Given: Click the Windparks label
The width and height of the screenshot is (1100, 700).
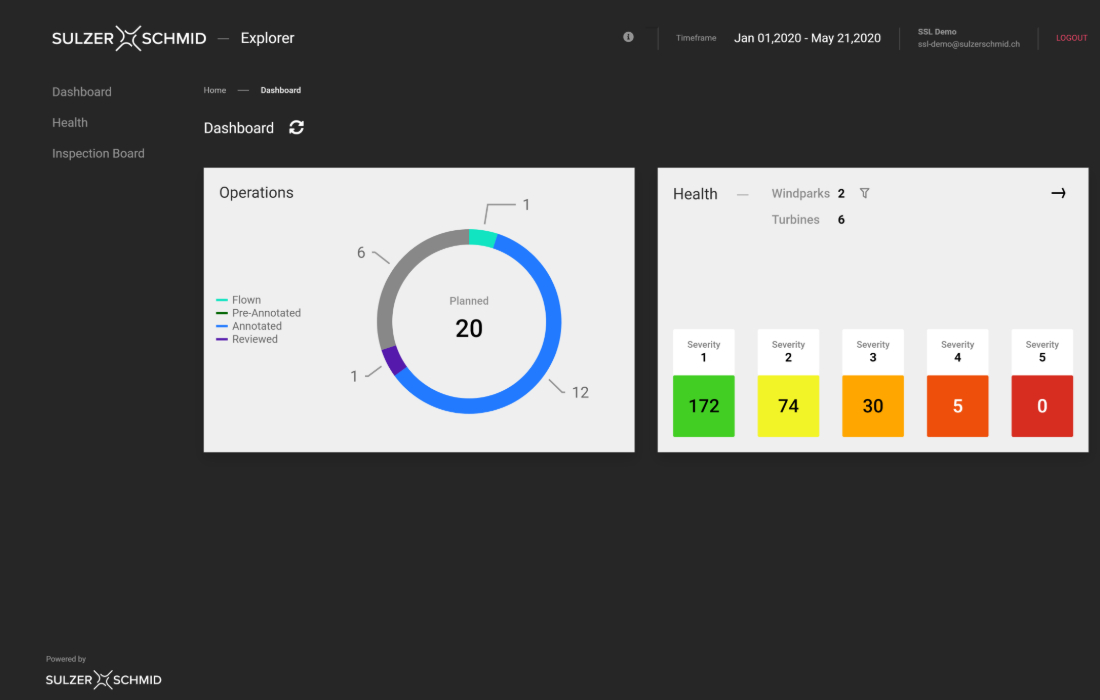Looking at the screenshot, I should click(800, 194).
